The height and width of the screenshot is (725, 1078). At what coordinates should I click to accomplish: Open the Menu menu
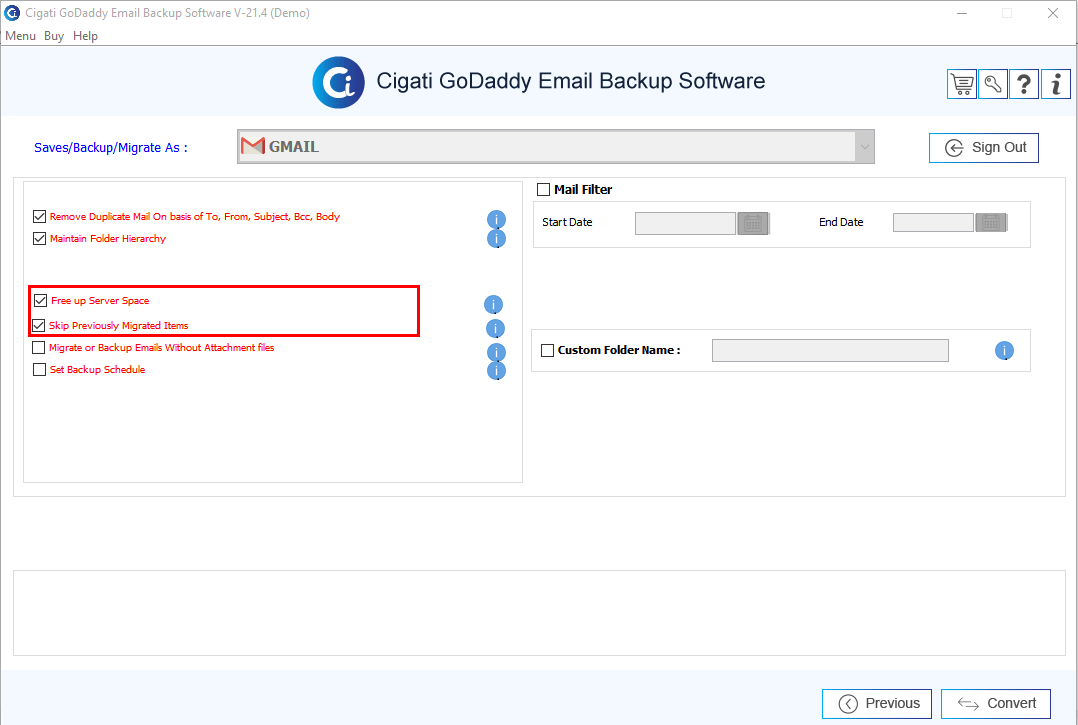coord(20,36)
